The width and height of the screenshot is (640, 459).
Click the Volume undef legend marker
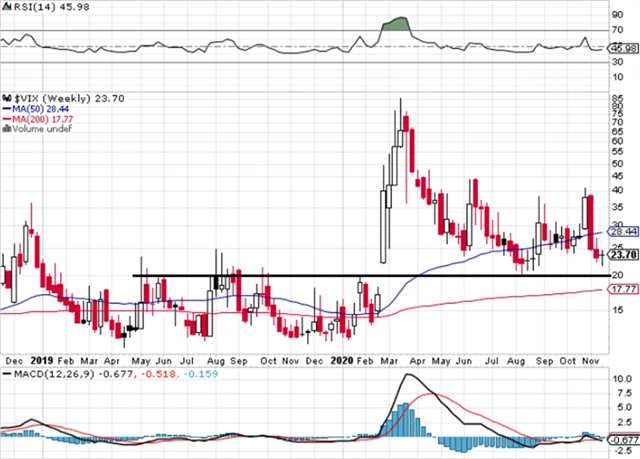tap(5, 128)
